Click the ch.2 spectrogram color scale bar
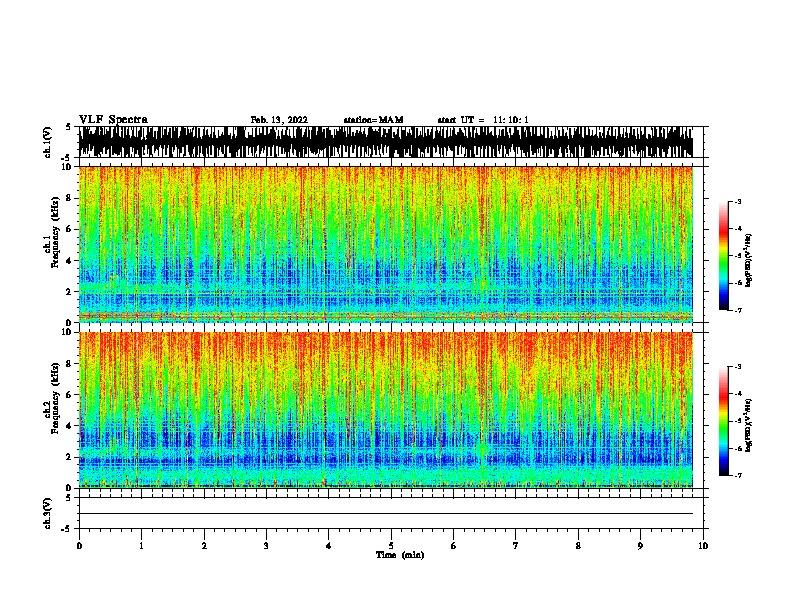 point(723,421)
